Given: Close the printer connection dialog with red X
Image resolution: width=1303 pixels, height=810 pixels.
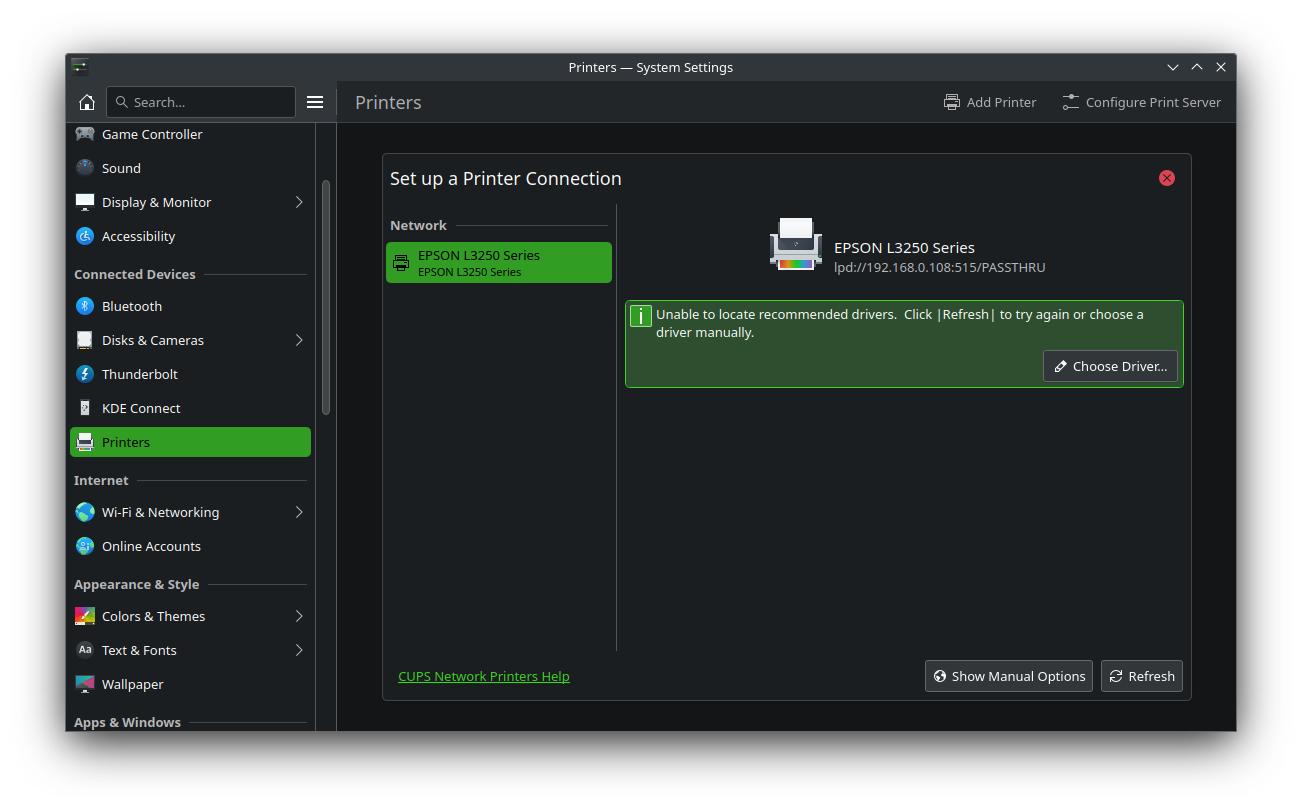Looking at the screenshot, I should [1167, 178].
